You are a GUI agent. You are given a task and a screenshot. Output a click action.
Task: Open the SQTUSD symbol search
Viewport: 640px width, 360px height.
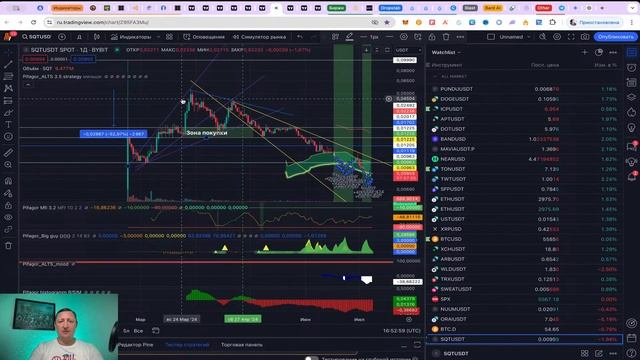(37, 37)
